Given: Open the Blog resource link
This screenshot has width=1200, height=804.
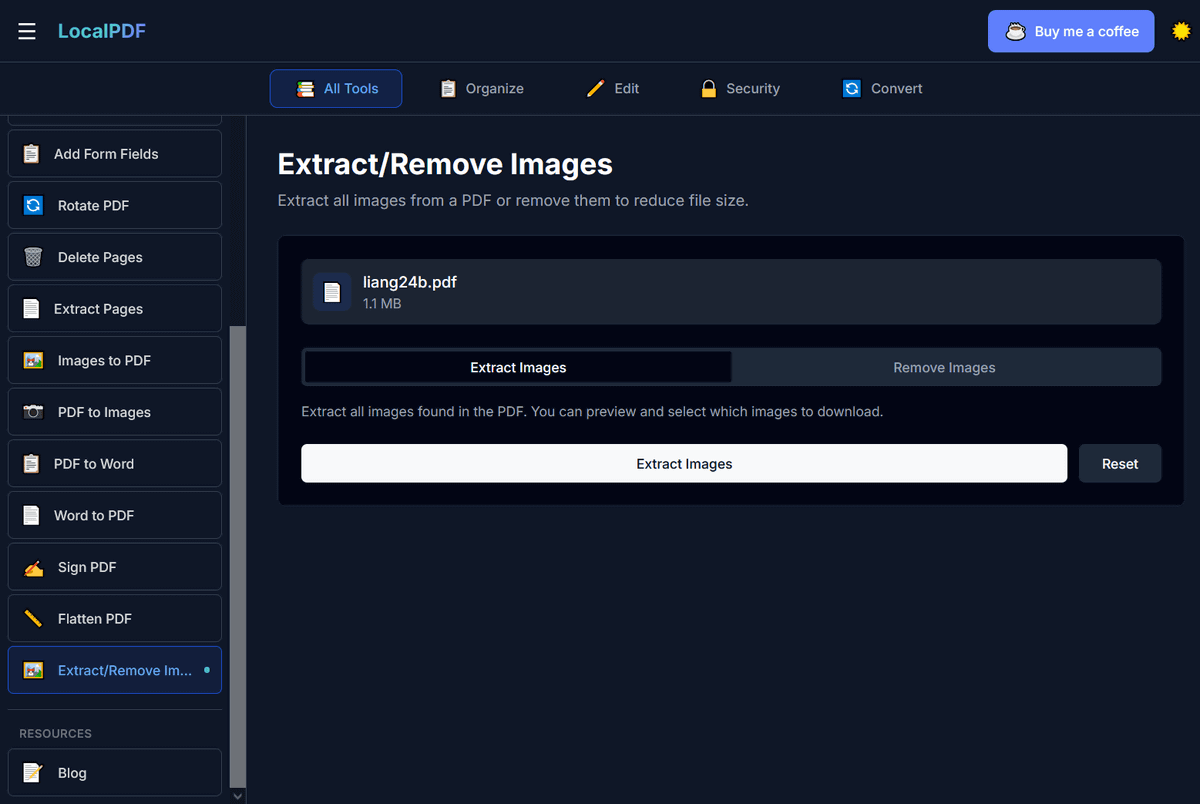Looking at the screenshot, I should pos(114,773).
